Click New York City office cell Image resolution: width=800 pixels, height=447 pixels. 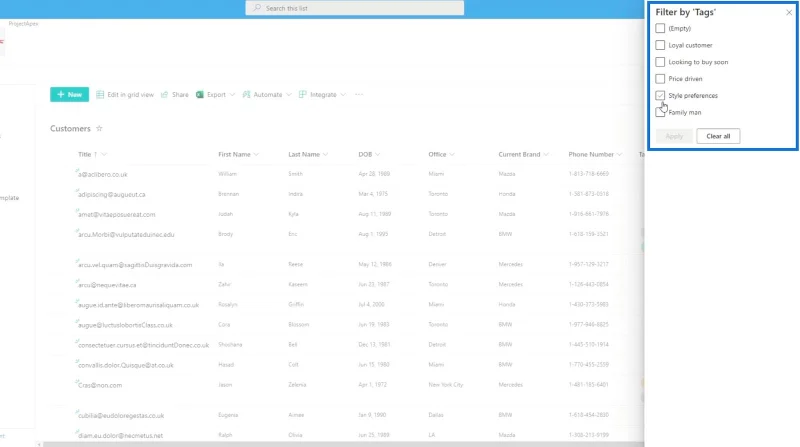pos(446,385)
